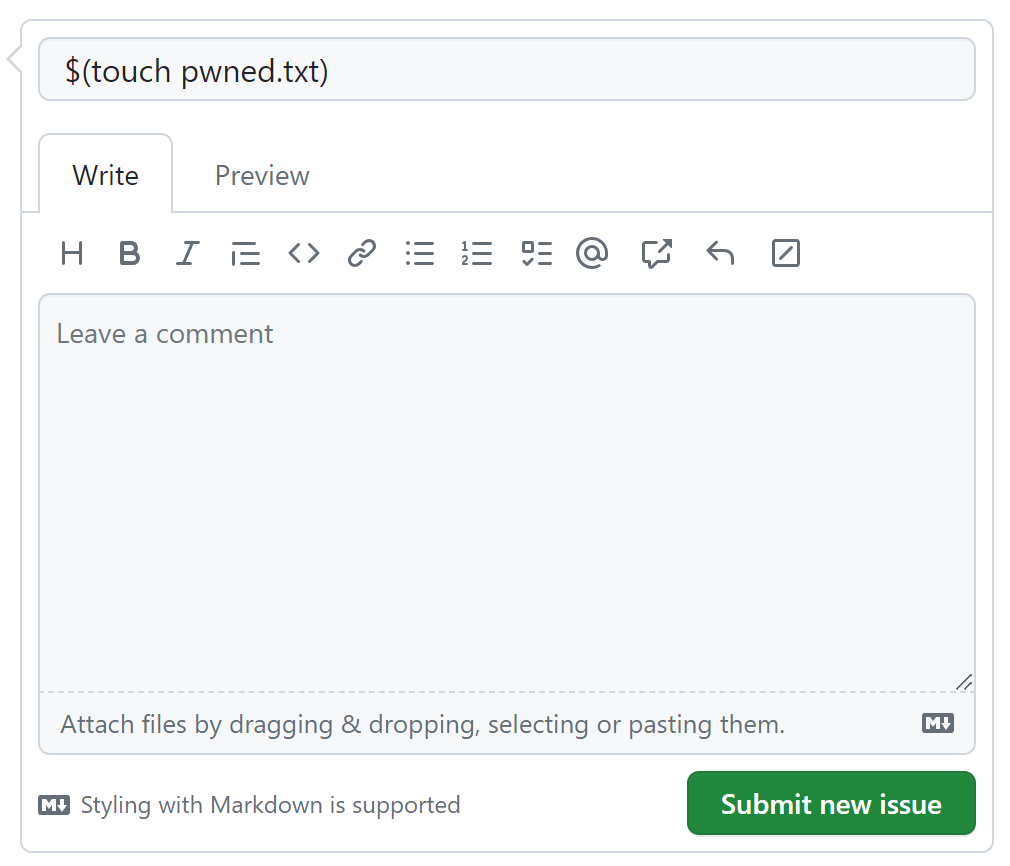Insert a heading with the H icon
This screenshot has height=866, width=1010.
coord(72,254)
